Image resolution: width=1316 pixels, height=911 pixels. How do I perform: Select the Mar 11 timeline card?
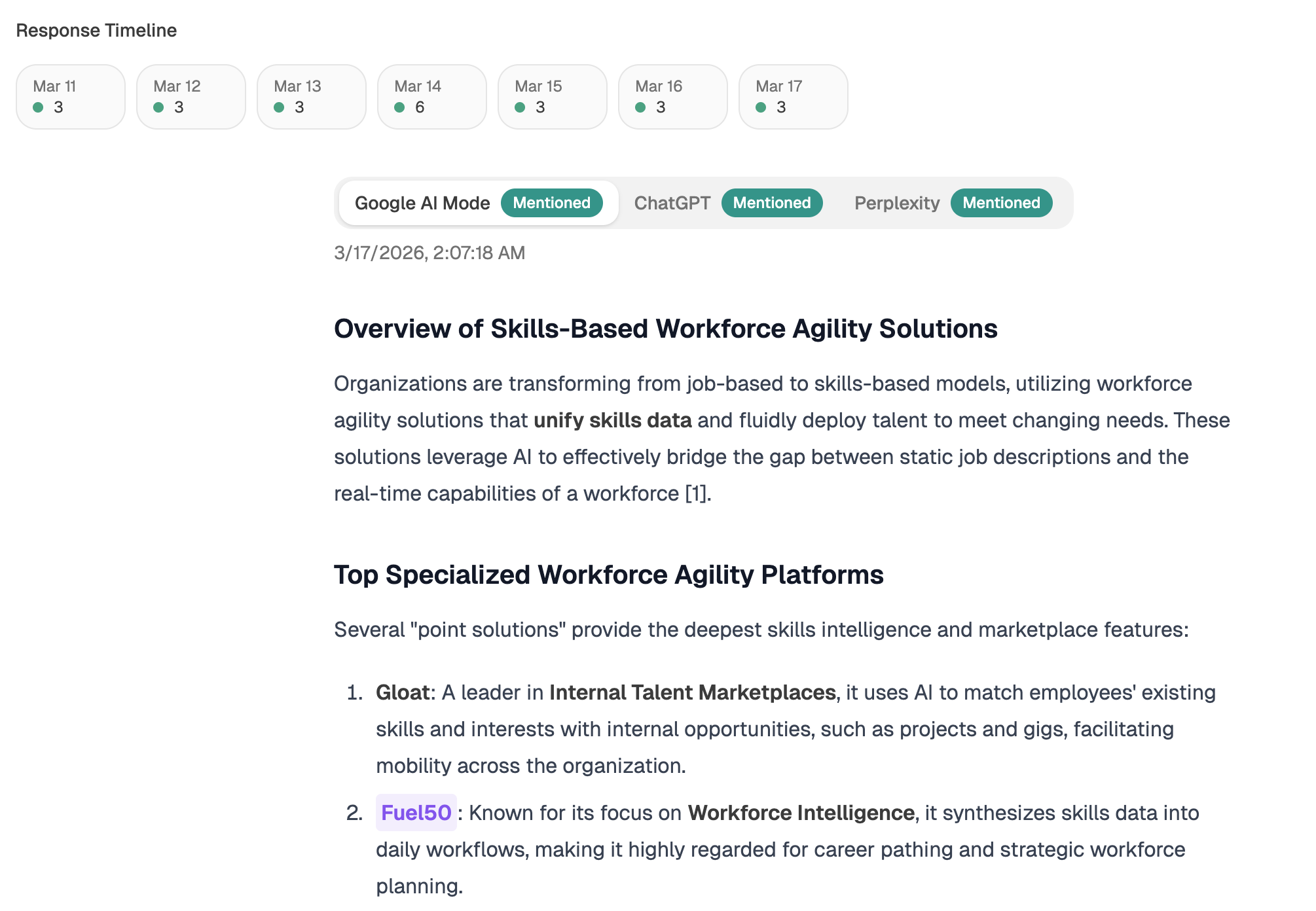pos(71,97)
